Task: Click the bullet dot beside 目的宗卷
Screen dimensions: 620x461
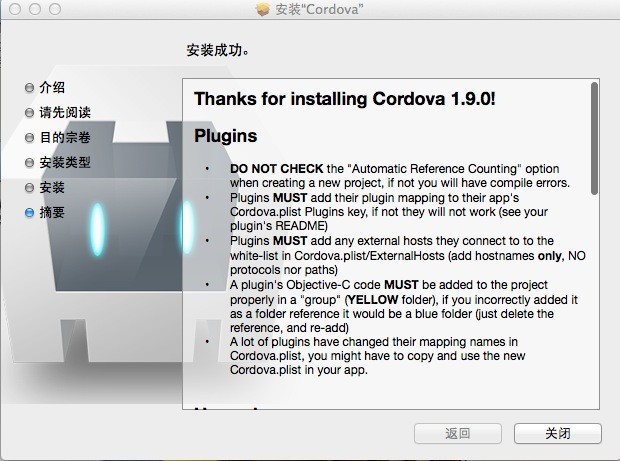Action: (29, 138)
